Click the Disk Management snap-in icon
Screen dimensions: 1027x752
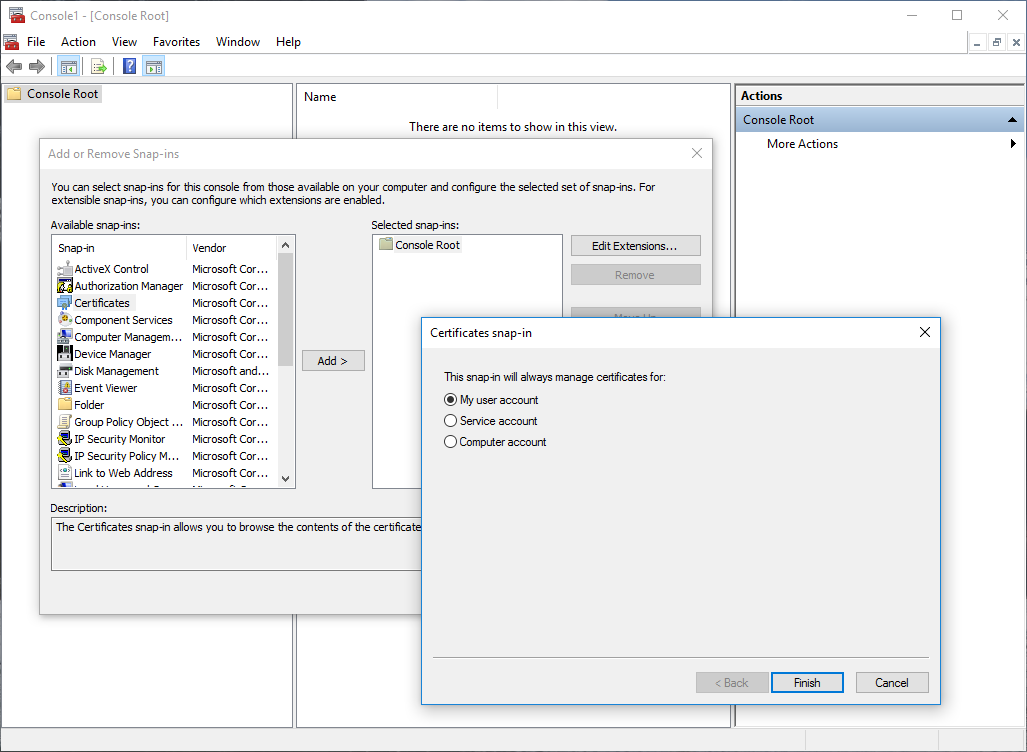[x=65, y=371]
